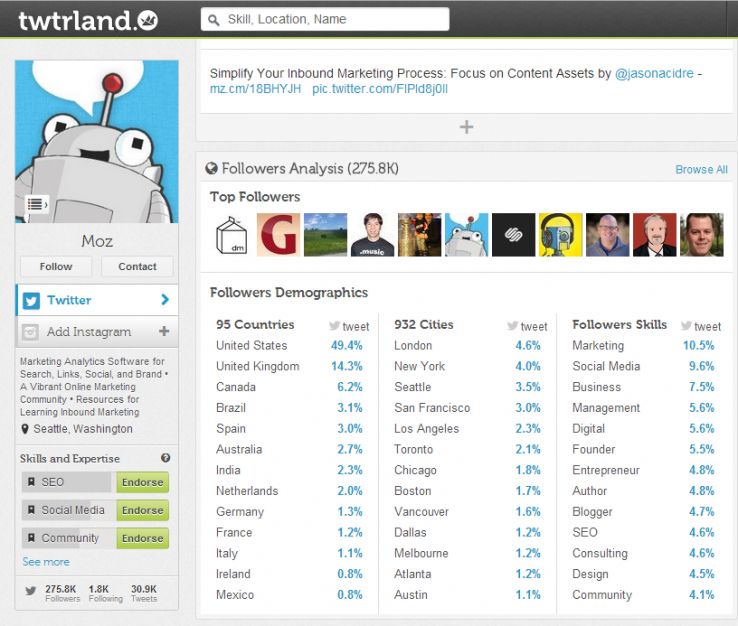Expand more tweets with the plus bar

click(466, 127)
